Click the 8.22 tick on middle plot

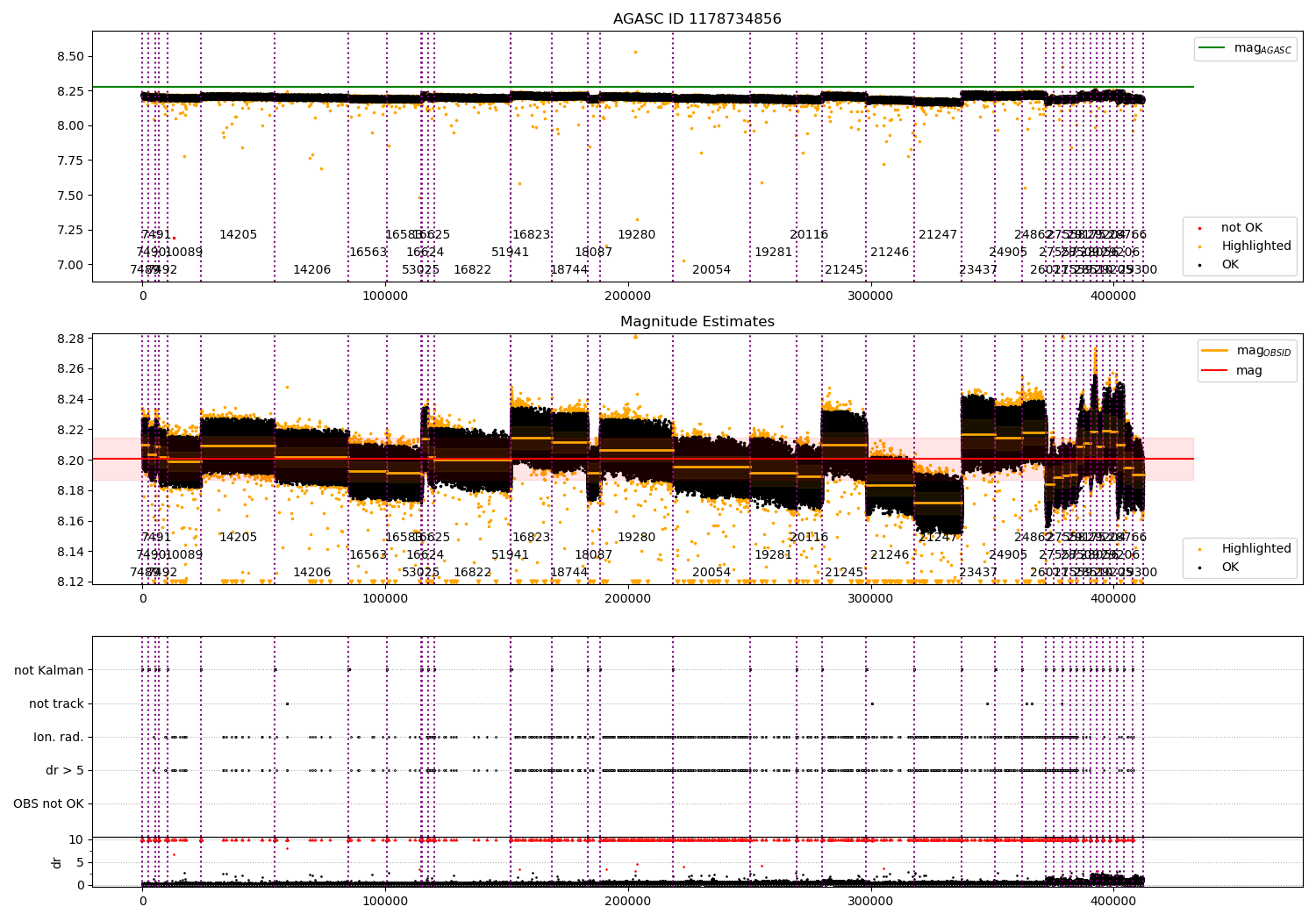[70, 430]
